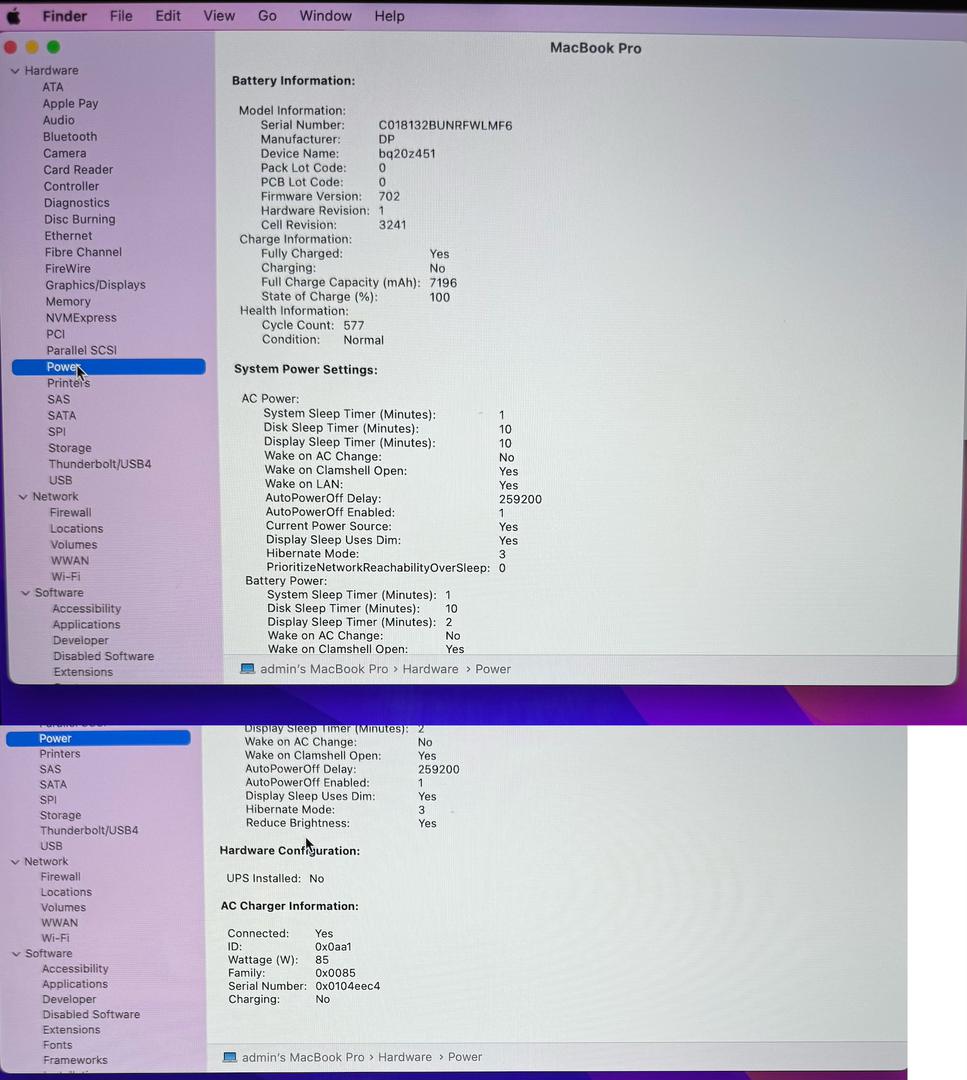Image resolution: width=967 pixels, height=1080 pixels.
Task: Open the Apple menu
Action: 13,16
